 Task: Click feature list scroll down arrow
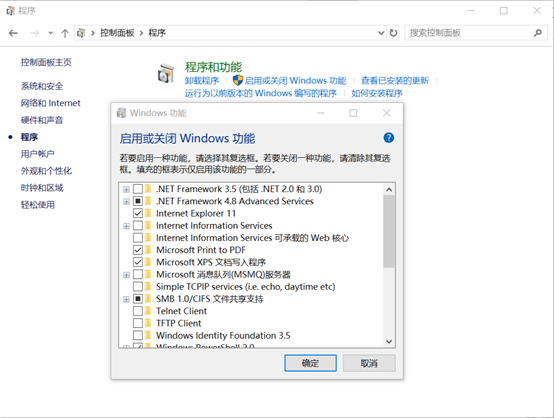click(x=389, y=342)
